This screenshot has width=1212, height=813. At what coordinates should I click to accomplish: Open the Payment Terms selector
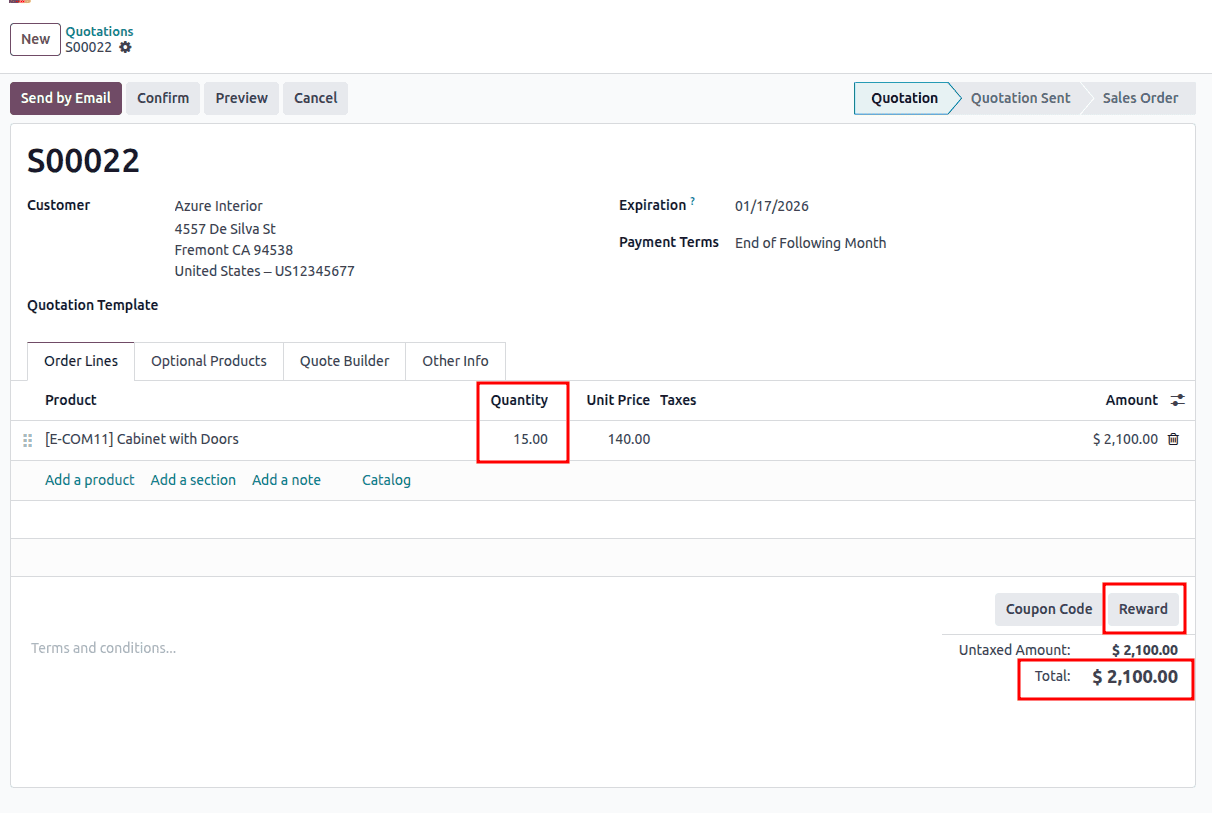810,242
